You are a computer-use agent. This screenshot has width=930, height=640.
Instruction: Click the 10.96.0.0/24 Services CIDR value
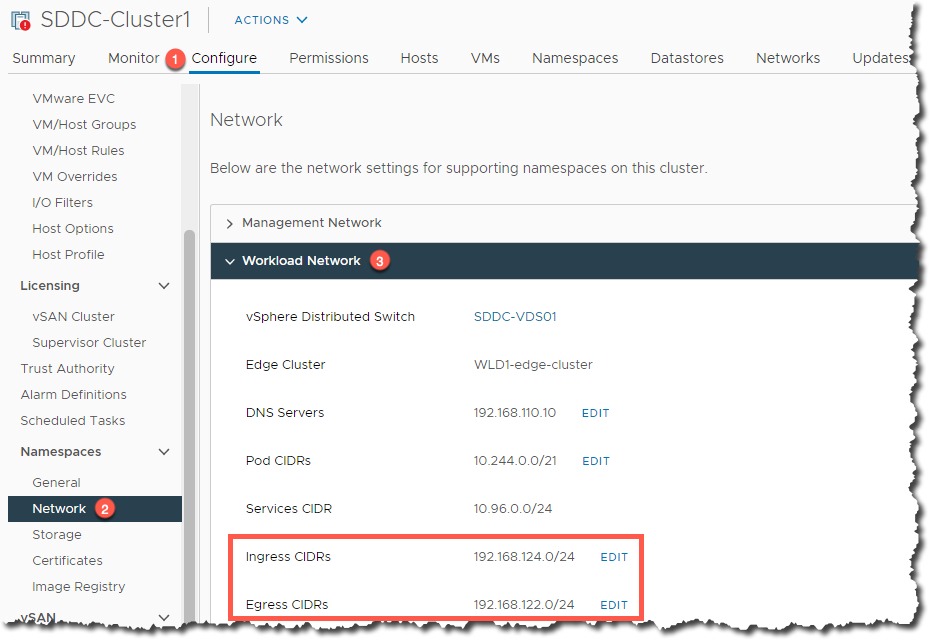click(x=512, y=509)
